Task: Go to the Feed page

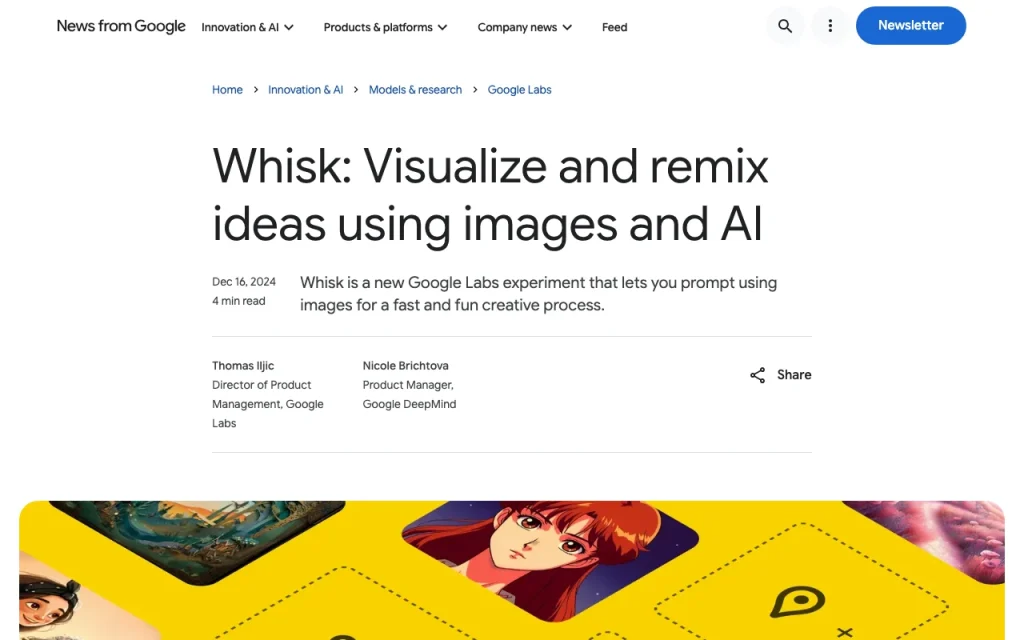Action: pos(615,27)
